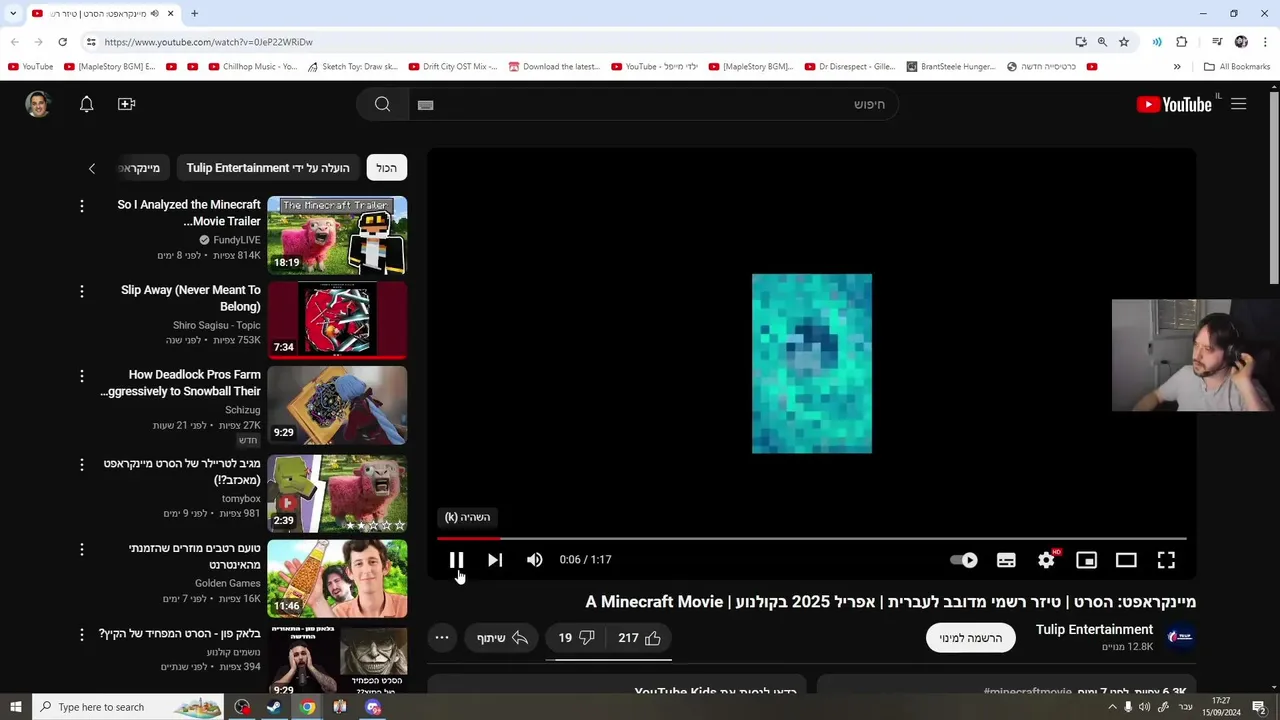
Task: Open options for 'Slip Away' video
Action: (82, 291)
